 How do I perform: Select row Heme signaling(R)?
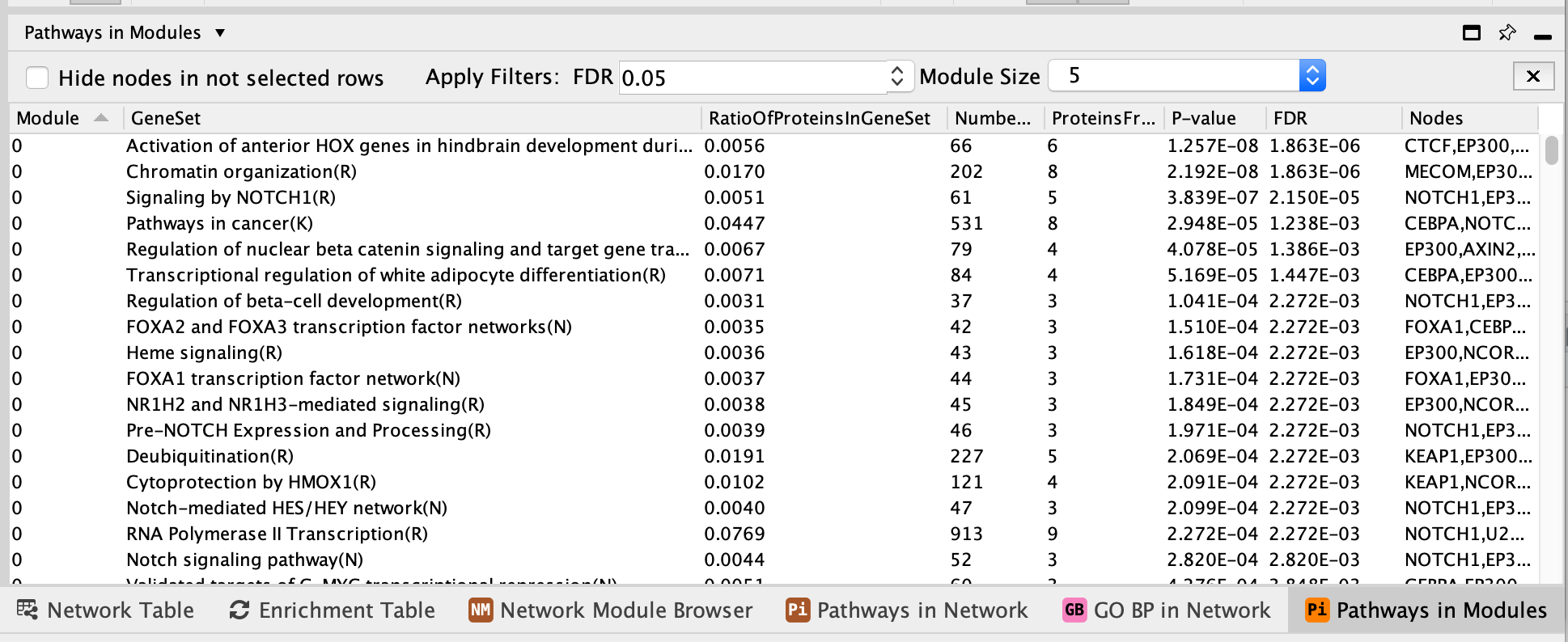coord(773,353)
